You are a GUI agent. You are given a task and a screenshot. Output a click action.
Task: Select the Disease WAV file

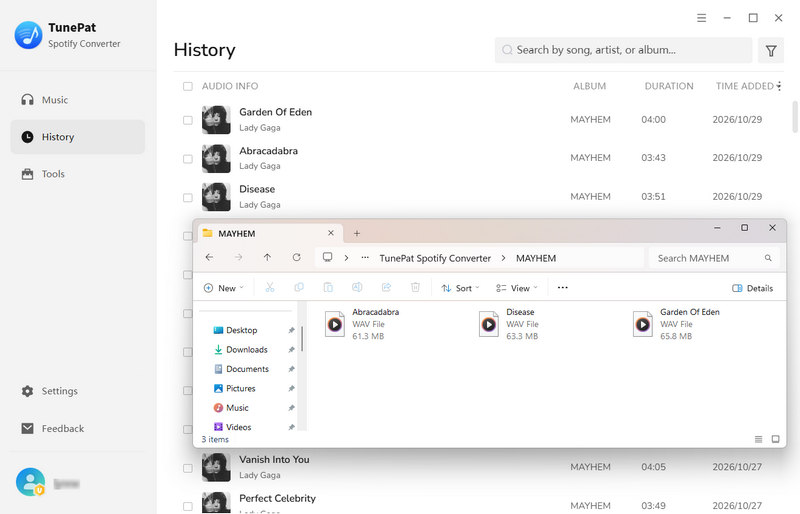tap(509, 324)
